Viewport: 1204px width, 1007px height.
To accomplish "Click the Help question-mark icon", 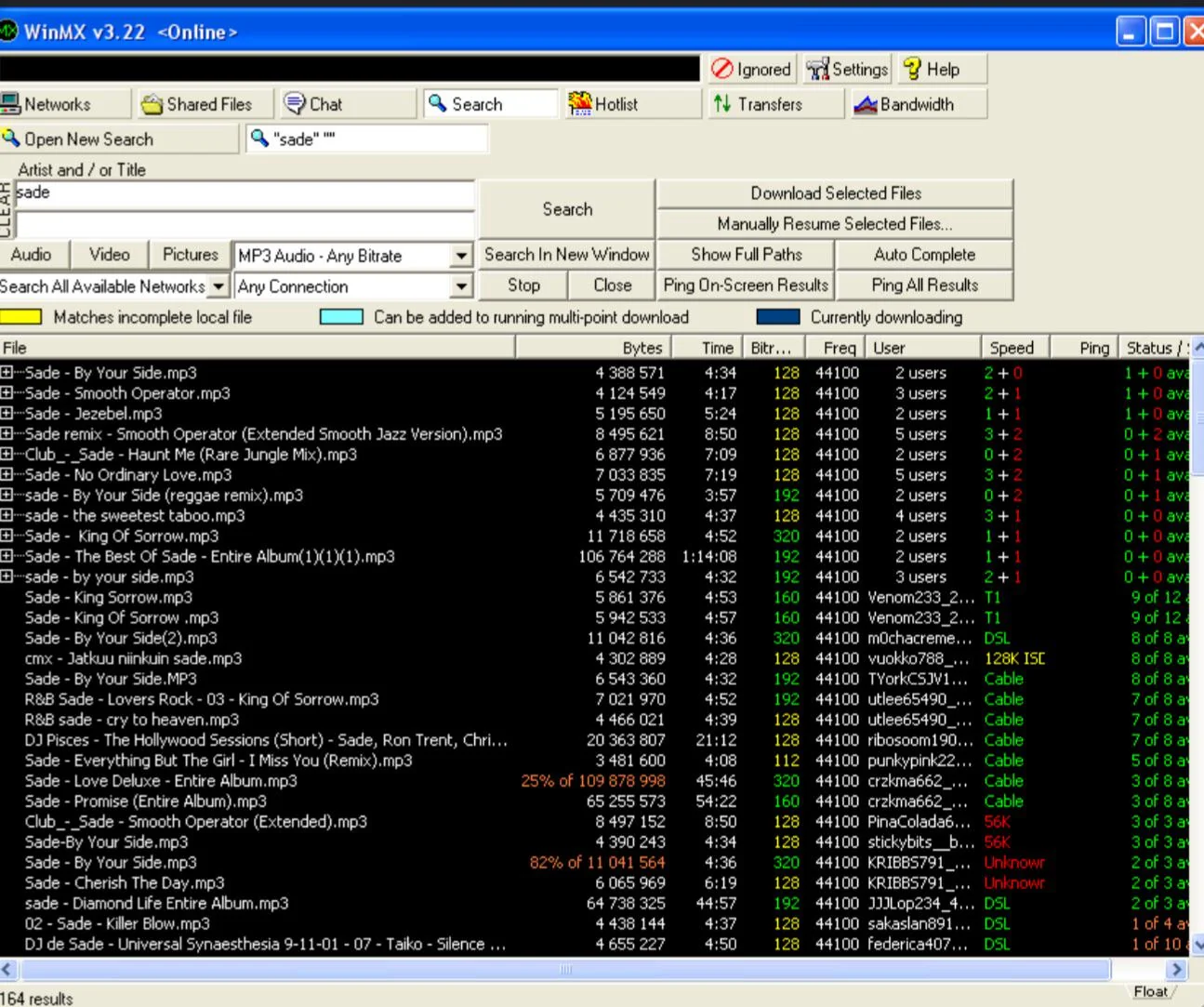I will (912, 69).
